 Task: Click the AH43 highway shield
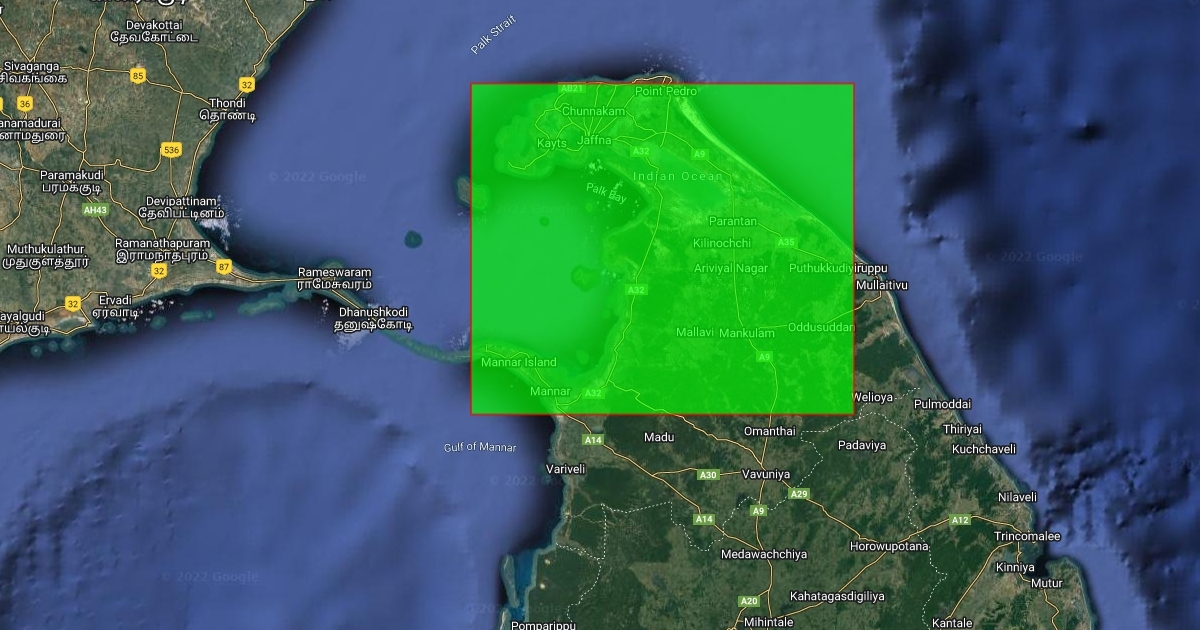pyautogui.click(x=96, y=210)
